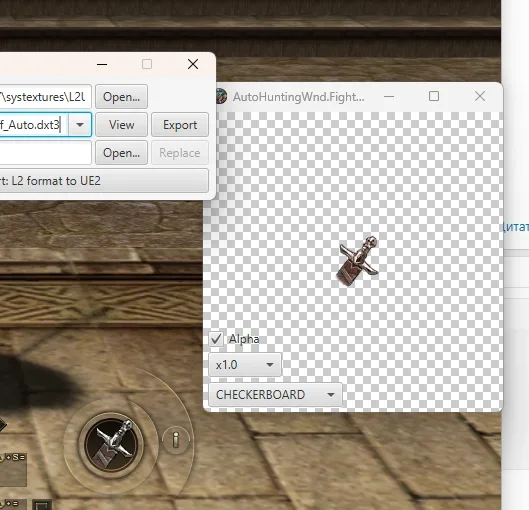Click the 'L2 format to UE2' convert button
The image size is (529, 510).
[x=104, y=181]
